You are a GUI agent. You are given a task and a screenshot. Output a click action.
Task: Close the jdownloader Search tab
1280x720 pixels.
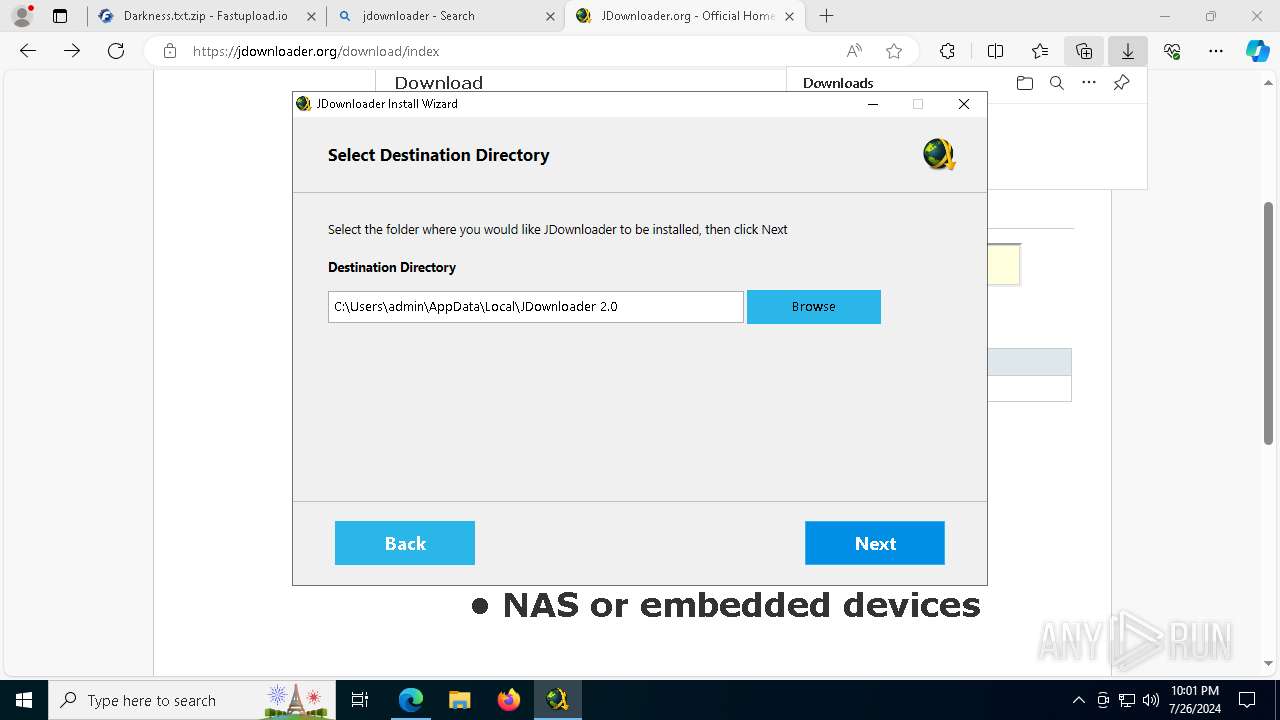click(549, 16)
